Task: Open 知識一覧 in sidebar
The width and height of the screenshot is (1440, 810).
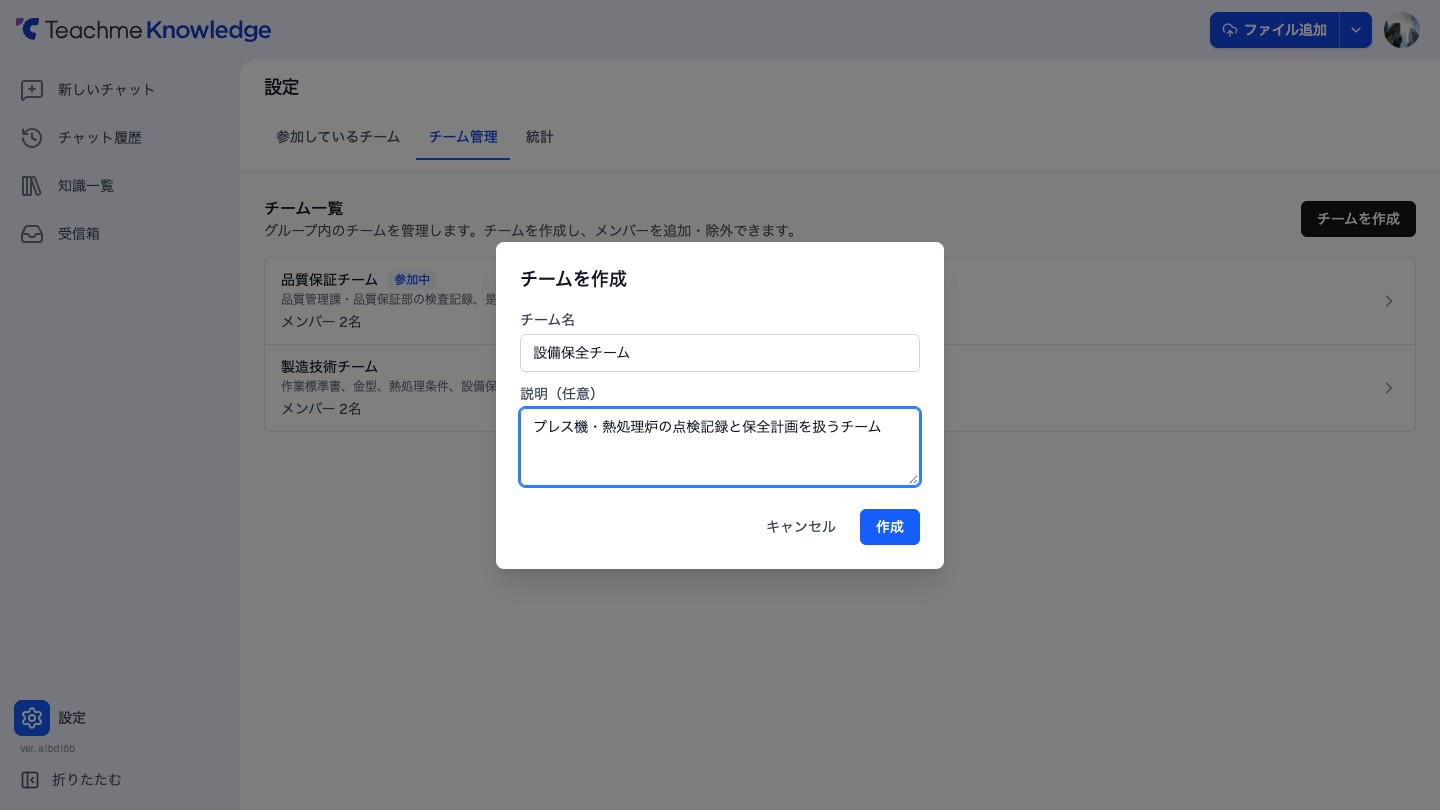Action: point(86,186)
